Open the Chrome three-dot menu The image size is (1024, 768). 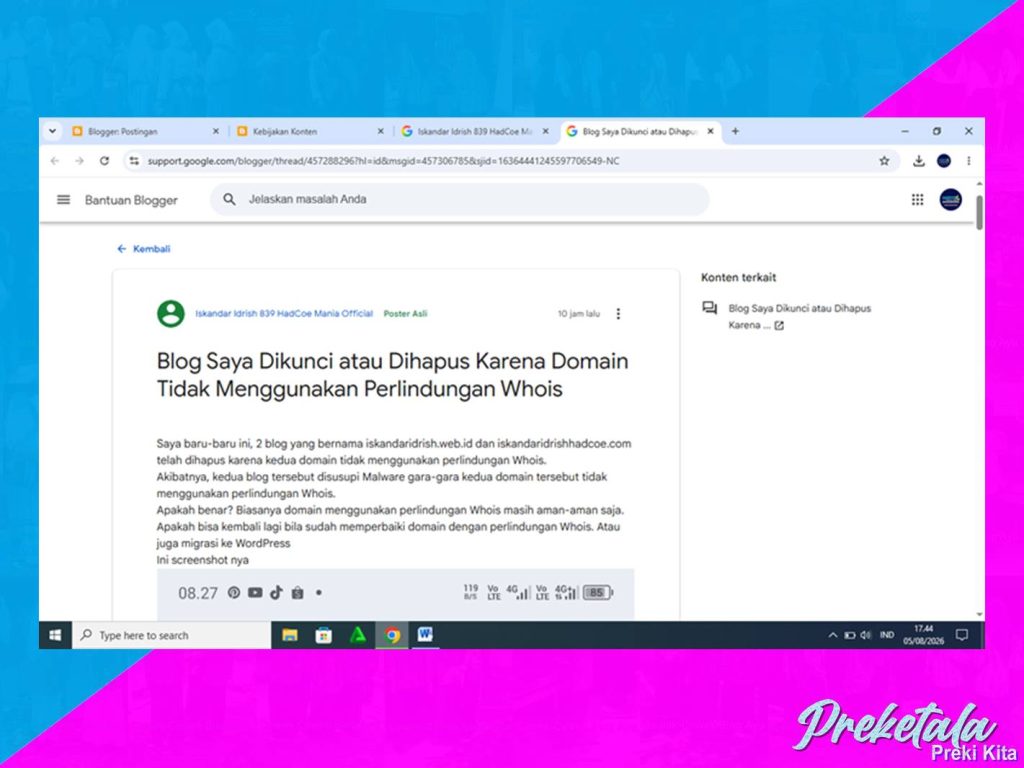coord(968,161)
